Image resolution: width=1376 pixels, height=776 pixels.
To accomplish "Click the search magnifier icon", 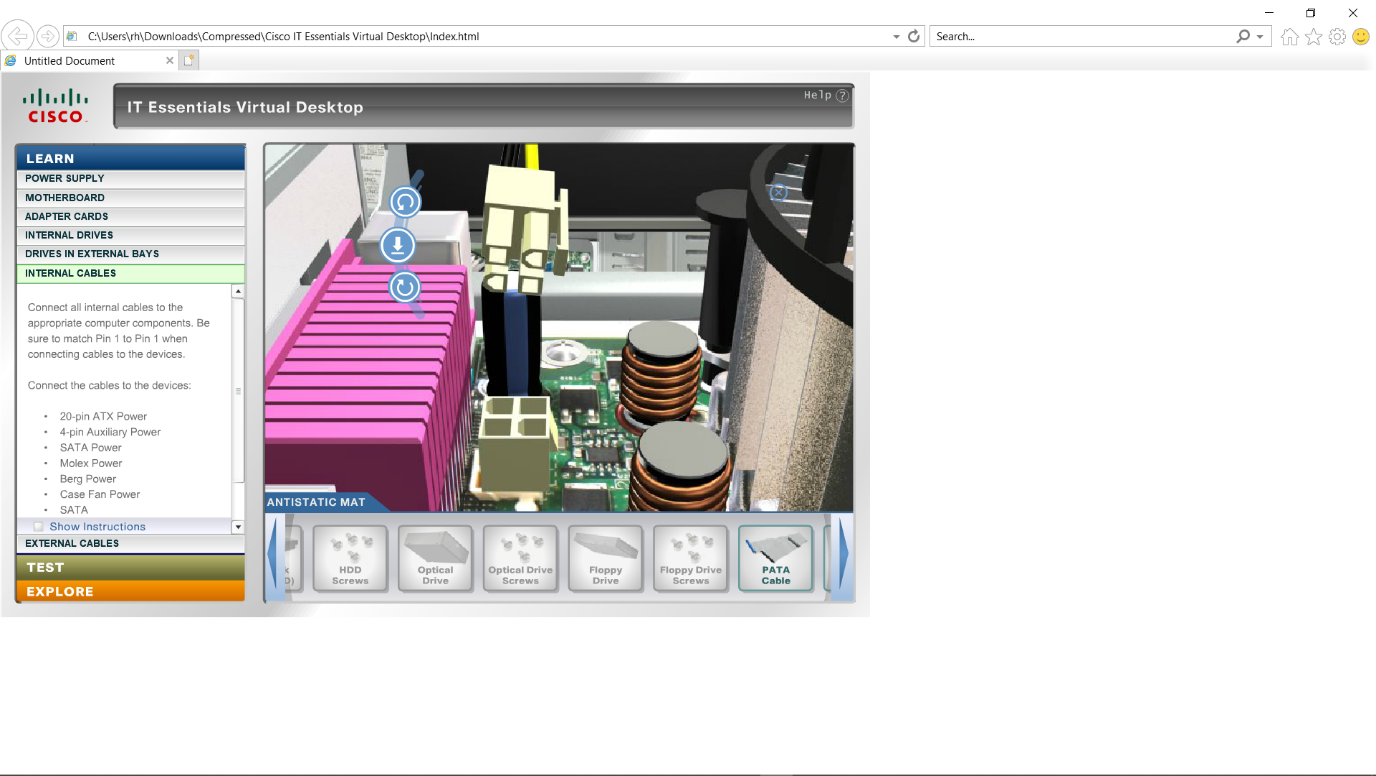I will [x=1243, y=36].
